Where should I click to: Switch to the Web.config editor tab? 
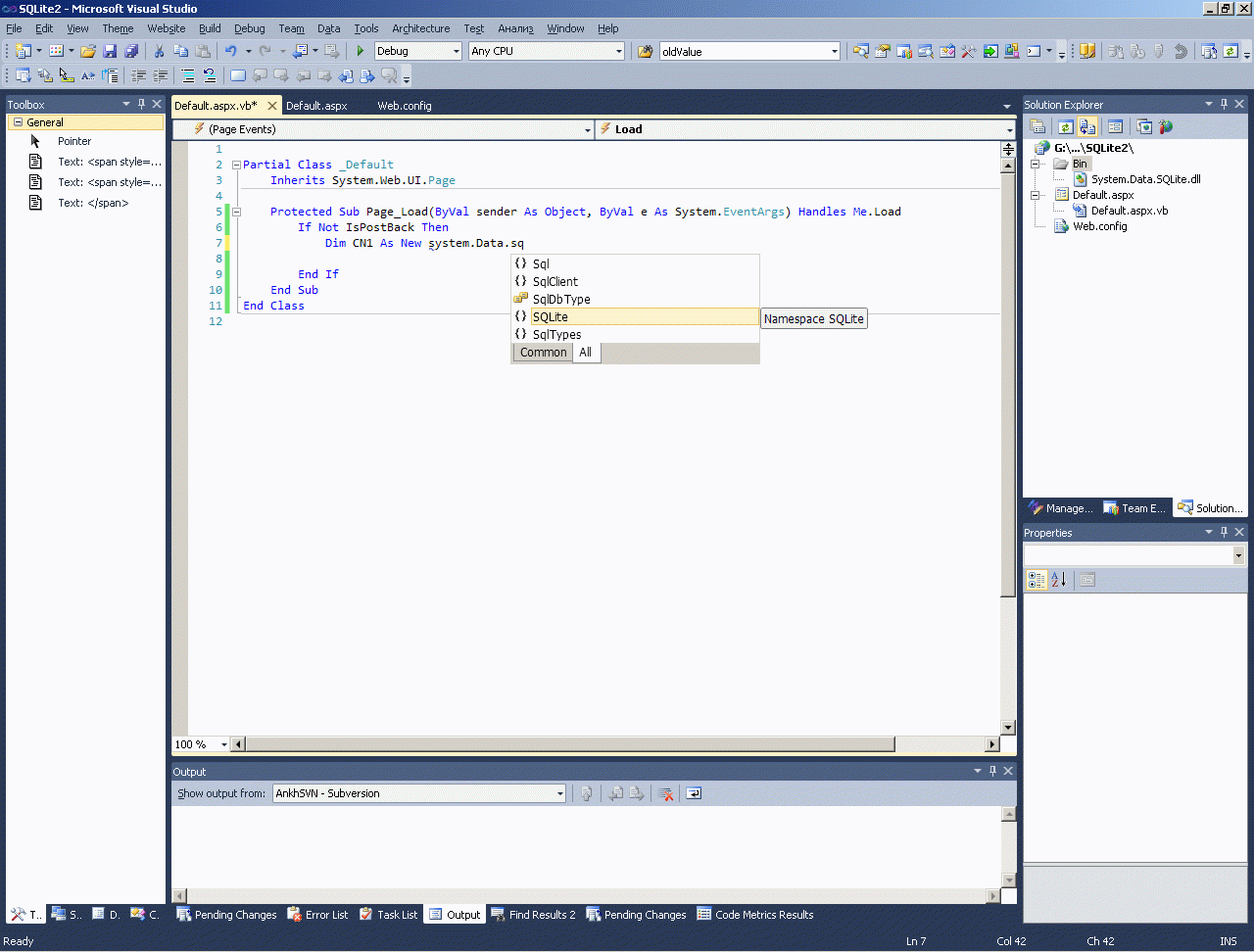coord(405,106)
